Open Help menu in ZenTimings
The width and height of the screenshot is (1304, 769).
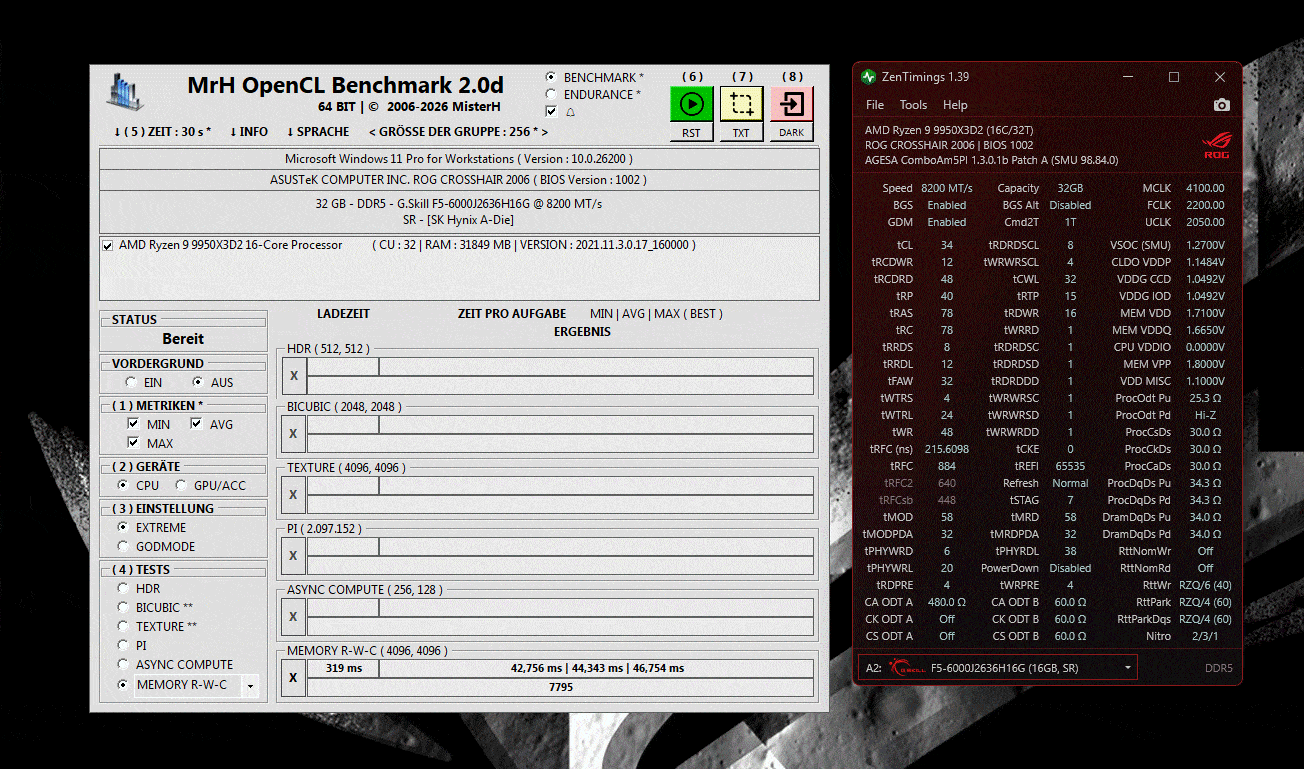(955, 105)
